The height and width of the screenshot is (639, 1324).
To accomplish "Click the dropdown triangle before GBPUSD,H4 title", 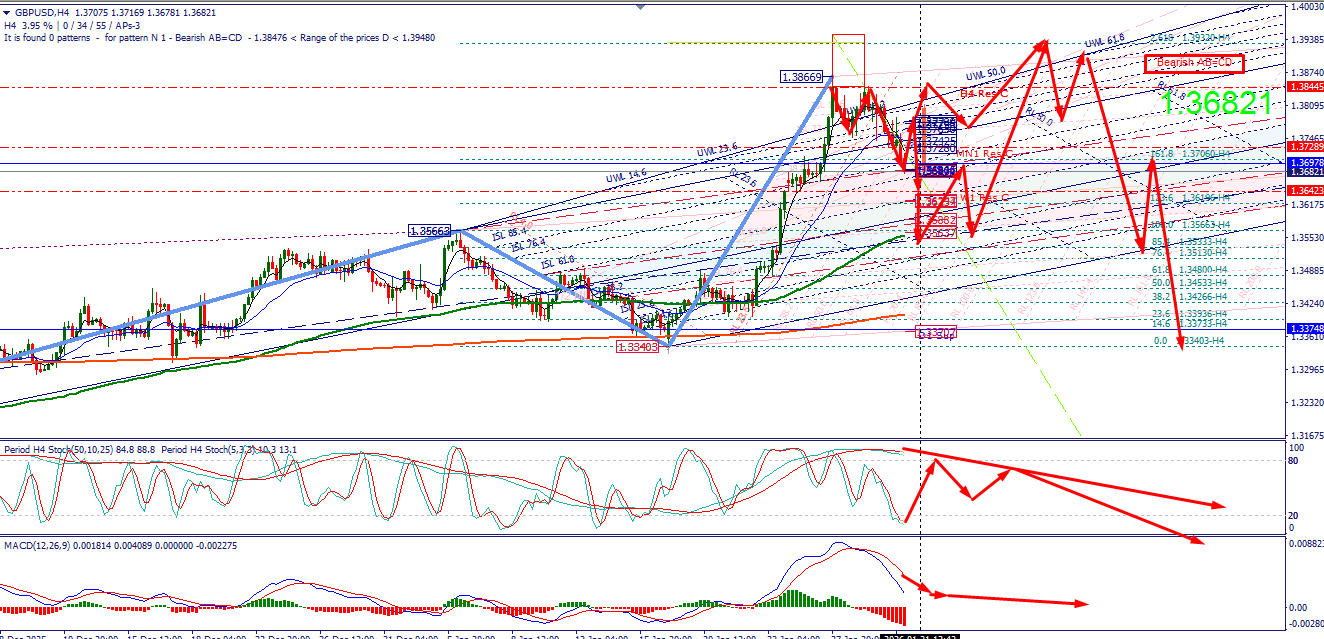I will (x=8, y=12).
